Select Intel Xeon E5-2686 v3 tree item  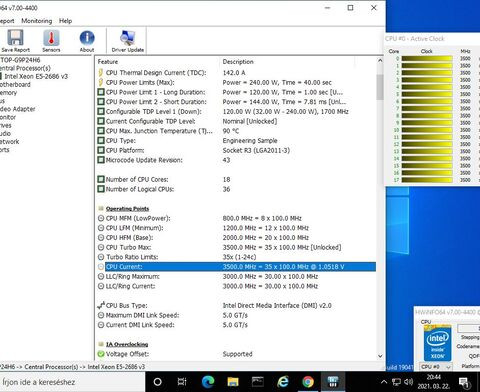coord(36,76)
